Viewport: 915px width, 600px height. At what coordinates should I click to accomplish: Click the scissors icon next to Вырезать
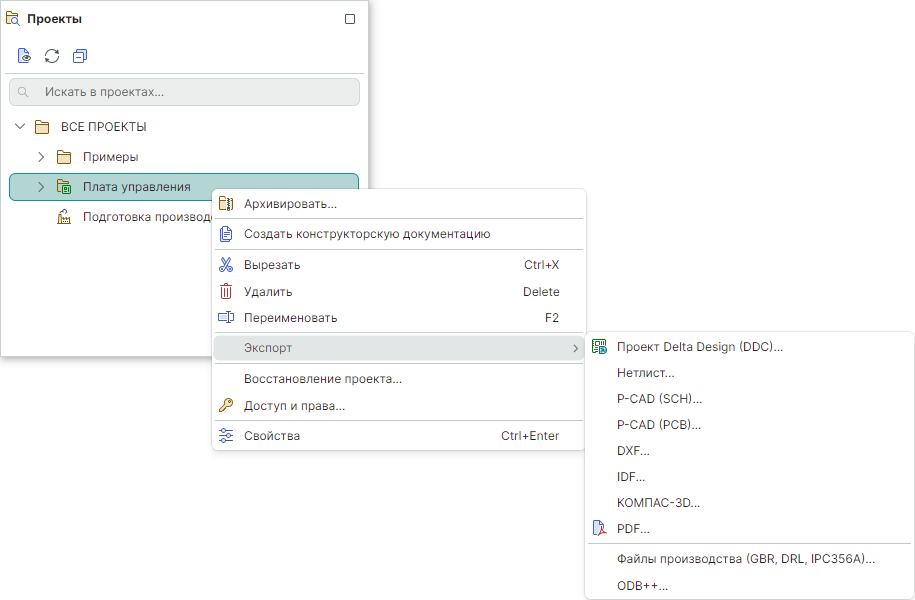(226, 265)
